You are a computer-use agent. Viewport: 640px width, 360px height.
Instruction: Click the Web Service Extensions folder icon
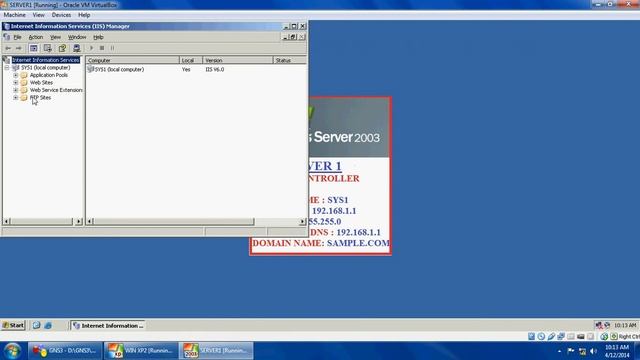[x=24, y=90]
